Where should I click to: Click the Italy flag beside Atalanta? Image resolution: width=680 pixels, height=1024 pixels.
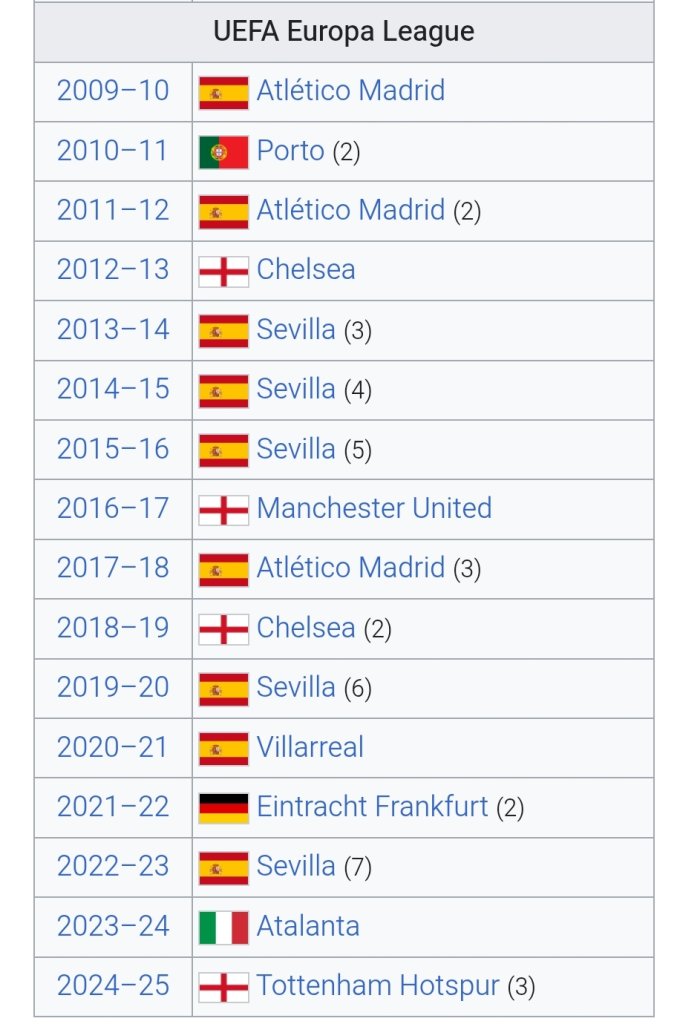tap(223, 927)
